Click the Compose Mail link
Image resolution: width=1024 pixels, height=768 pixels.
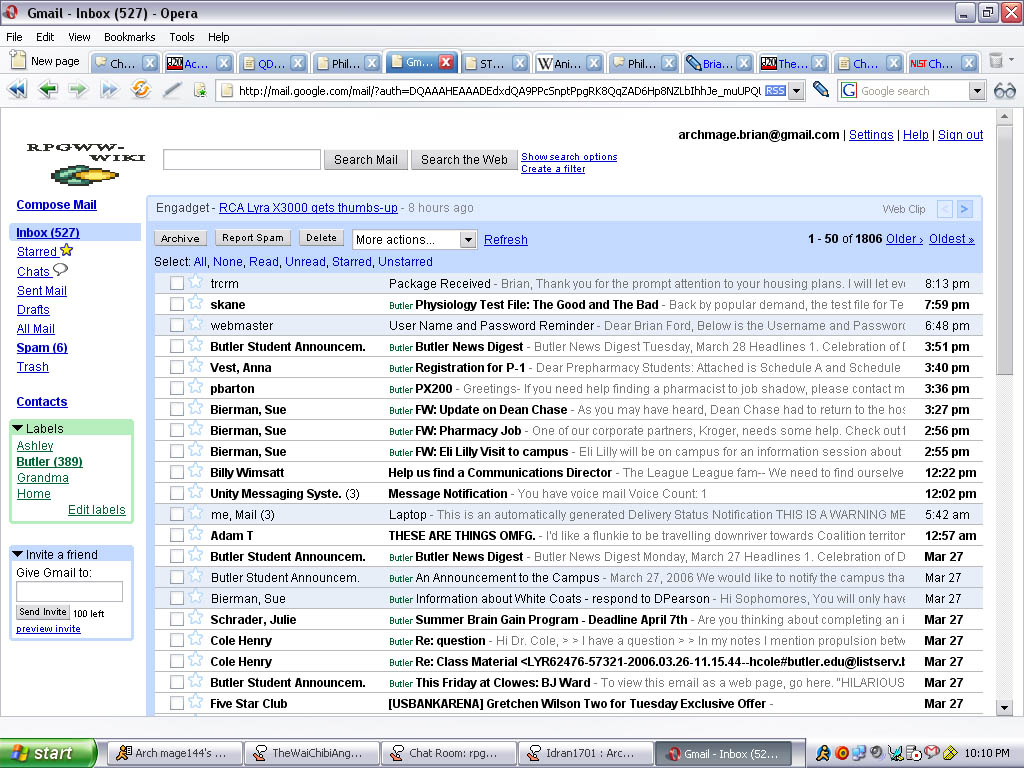point(56,205)
